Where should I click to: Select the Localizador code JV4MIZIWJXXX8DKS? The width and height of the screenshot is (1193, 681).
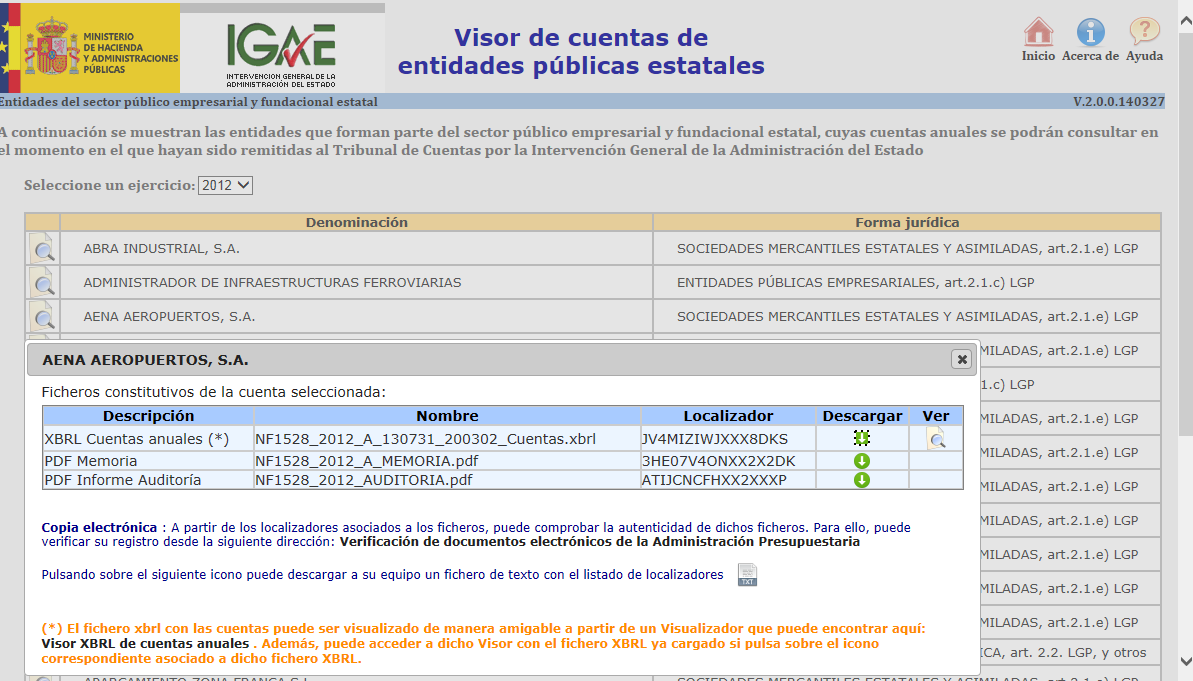click(x=715, y=439)
